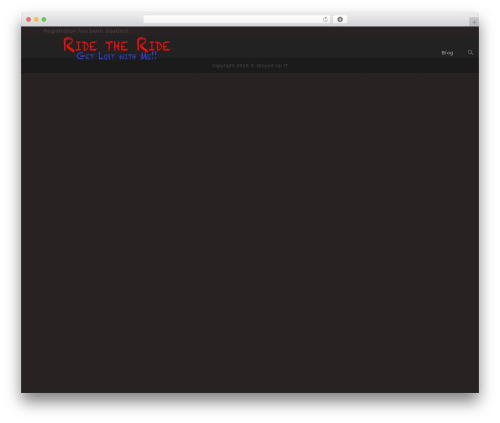This screenshot has width=500, height=423.
Task: Click the new tab plus button
Action: pos(474,22)
